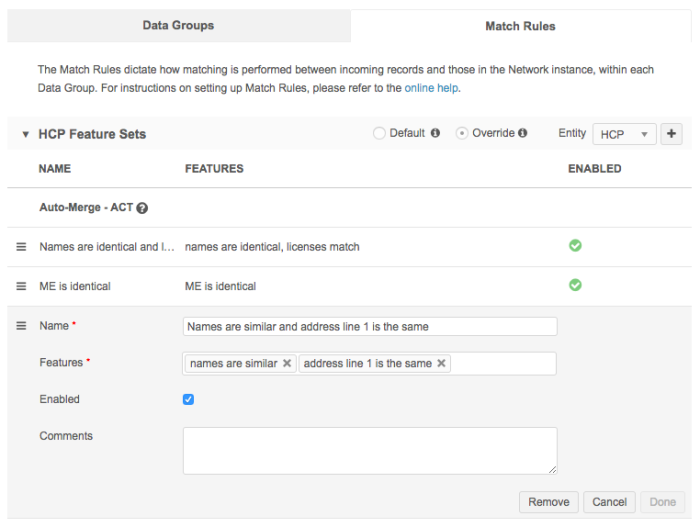Remove the 'address line 1 is the same' tag
Screen dimensions: 700x527
[x=441, y=364]
